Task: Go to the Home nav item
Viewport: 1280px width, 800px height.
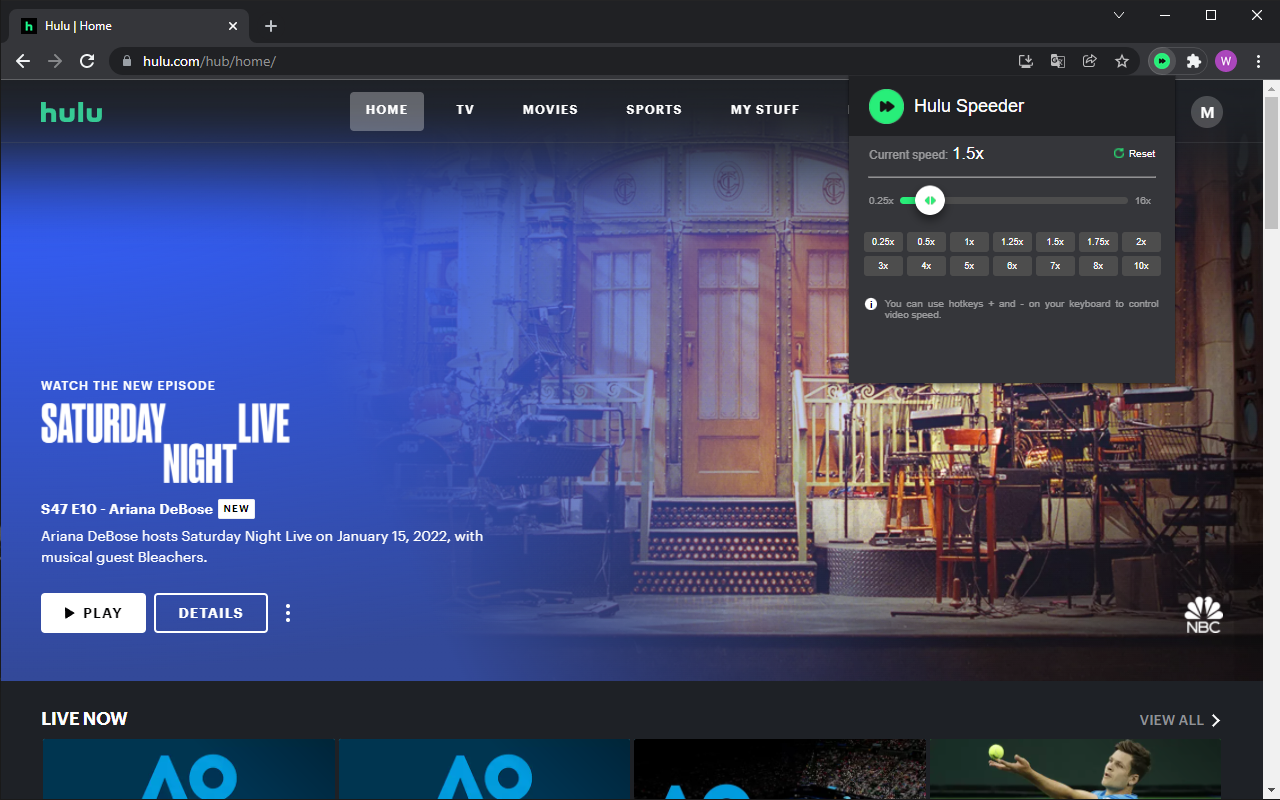Action: pos(387,111)
